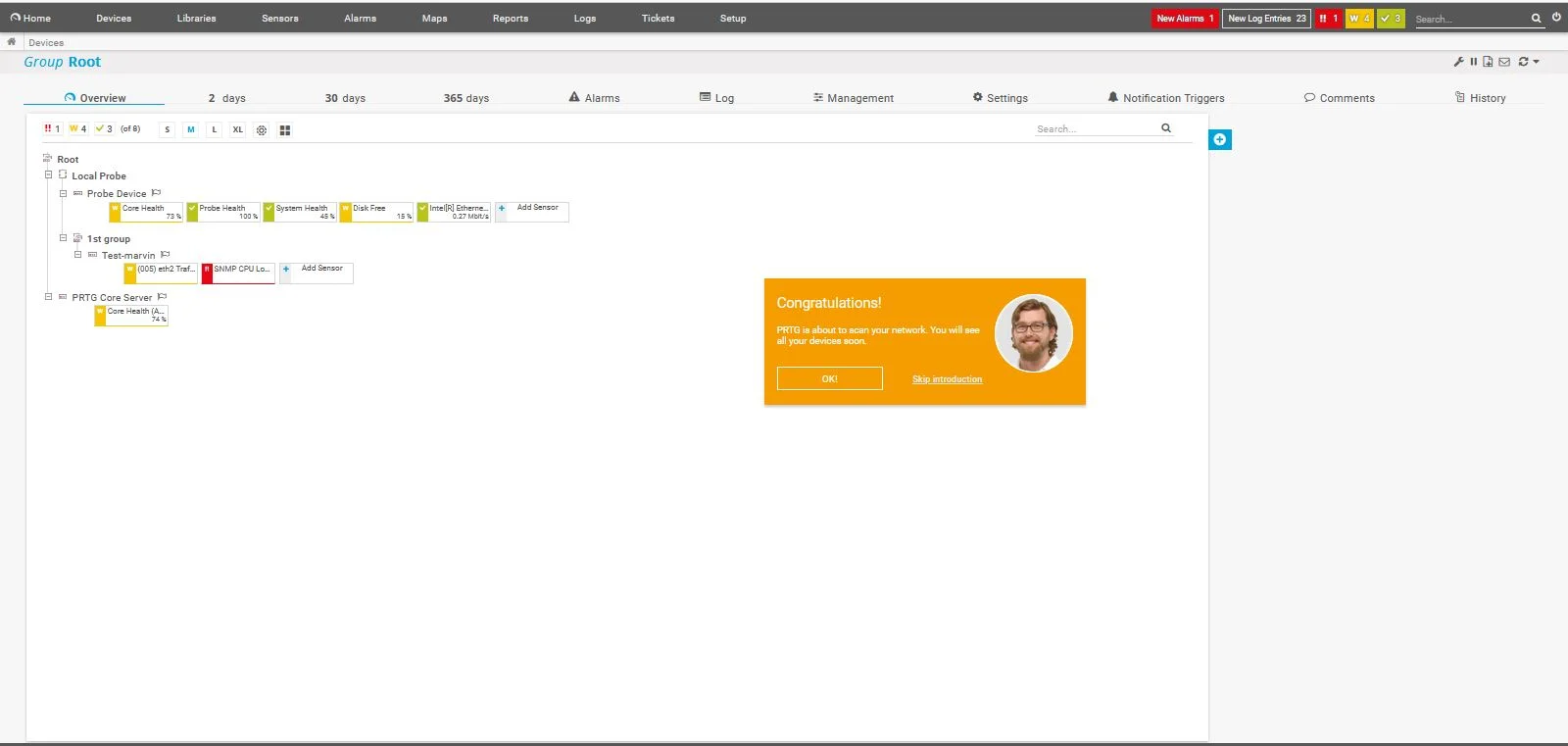Click the New Alarms button
1568x746 pixels.
1185,19
